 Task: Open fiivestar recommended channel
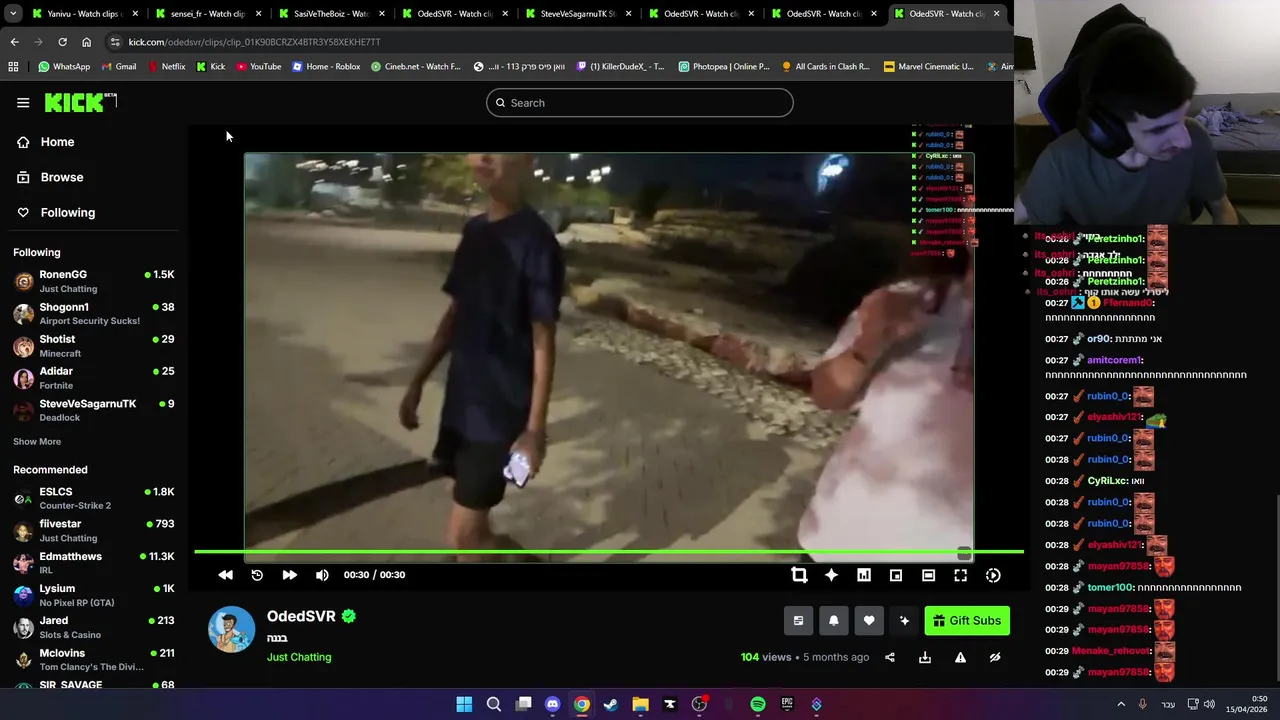(94, 530)
